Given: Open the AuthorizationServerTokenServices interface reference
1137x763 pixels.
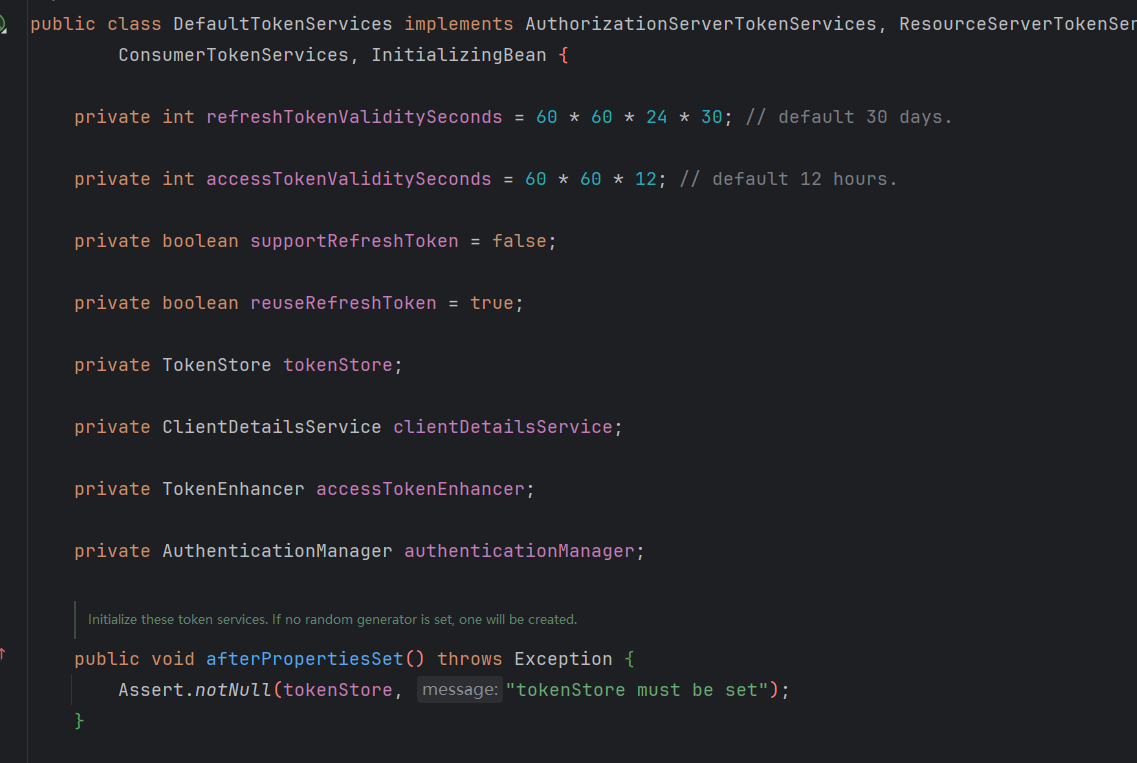Looking at the screenshot, I should (700, 23).
